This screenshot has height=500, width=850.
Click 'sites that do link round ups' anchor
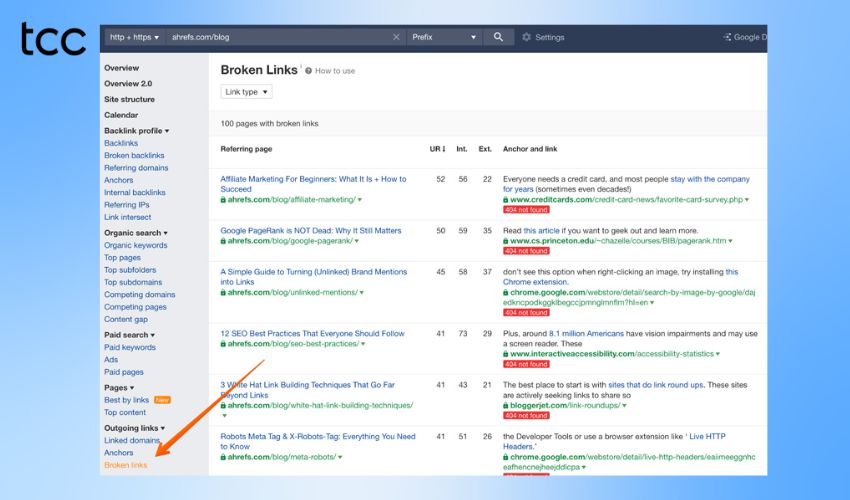[656, 385]
